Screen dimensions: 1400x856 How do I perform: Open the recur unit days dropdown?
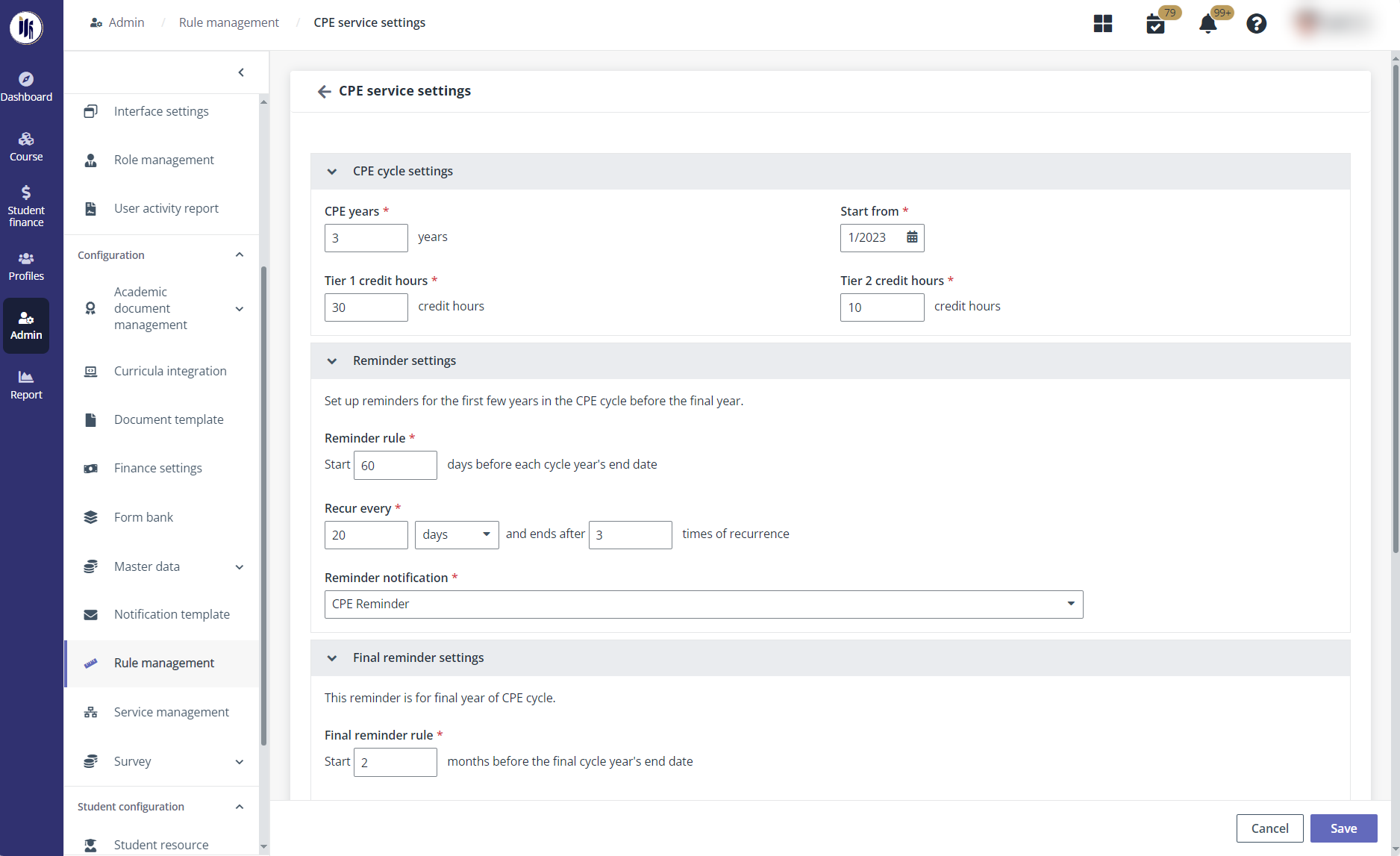tap(457, 535)
